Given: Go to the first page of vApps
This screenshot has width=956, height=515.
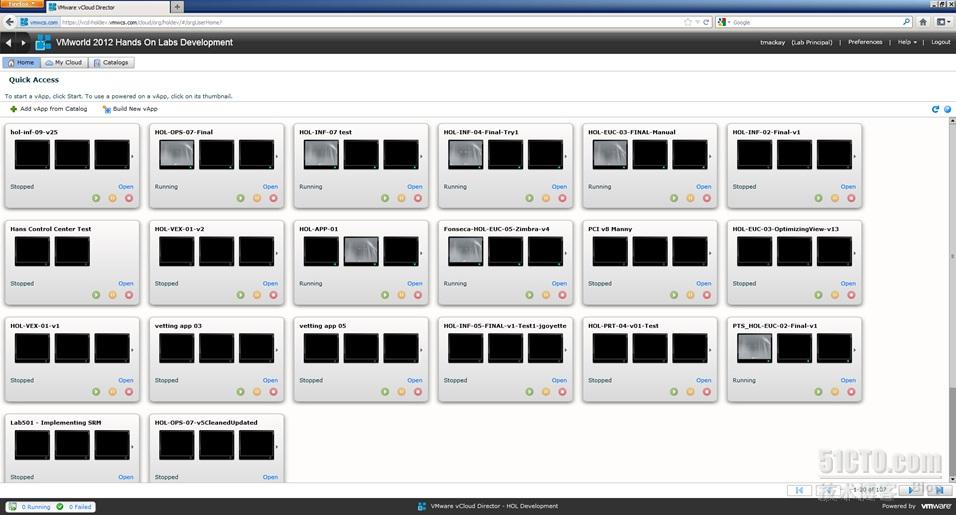Looking at the screenshot, I should [x=799, y=490].
